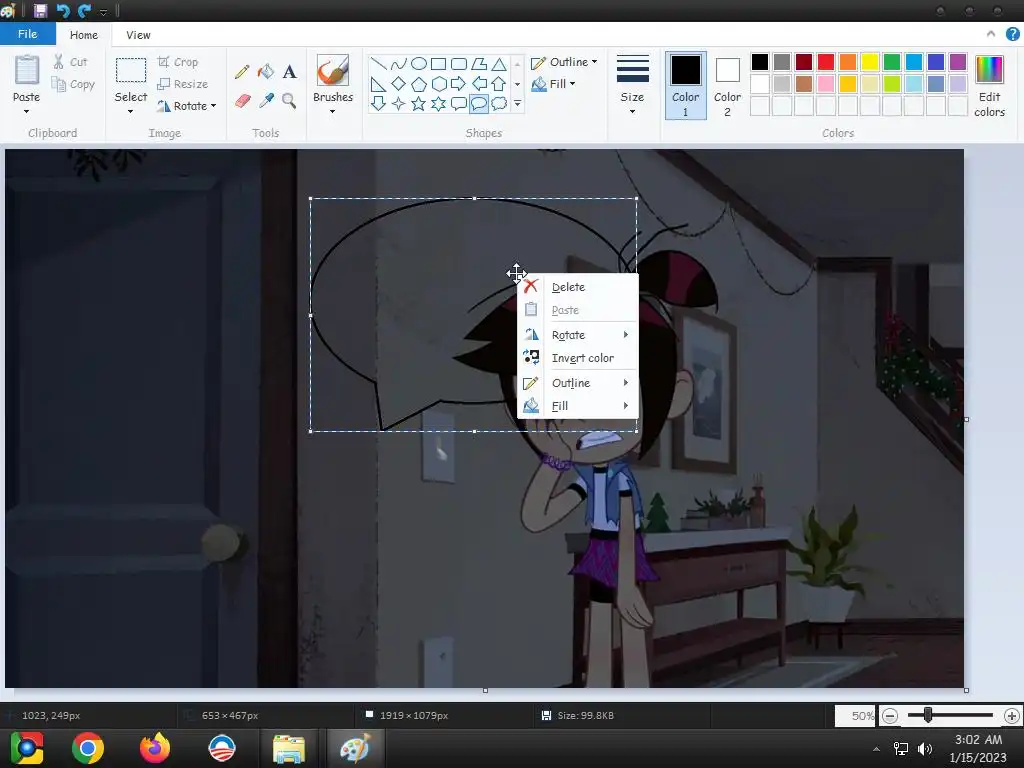Viewport: 1024px width, 768px height.
Task: Click the Brushes tool icon
Action: tap(332, 71)
